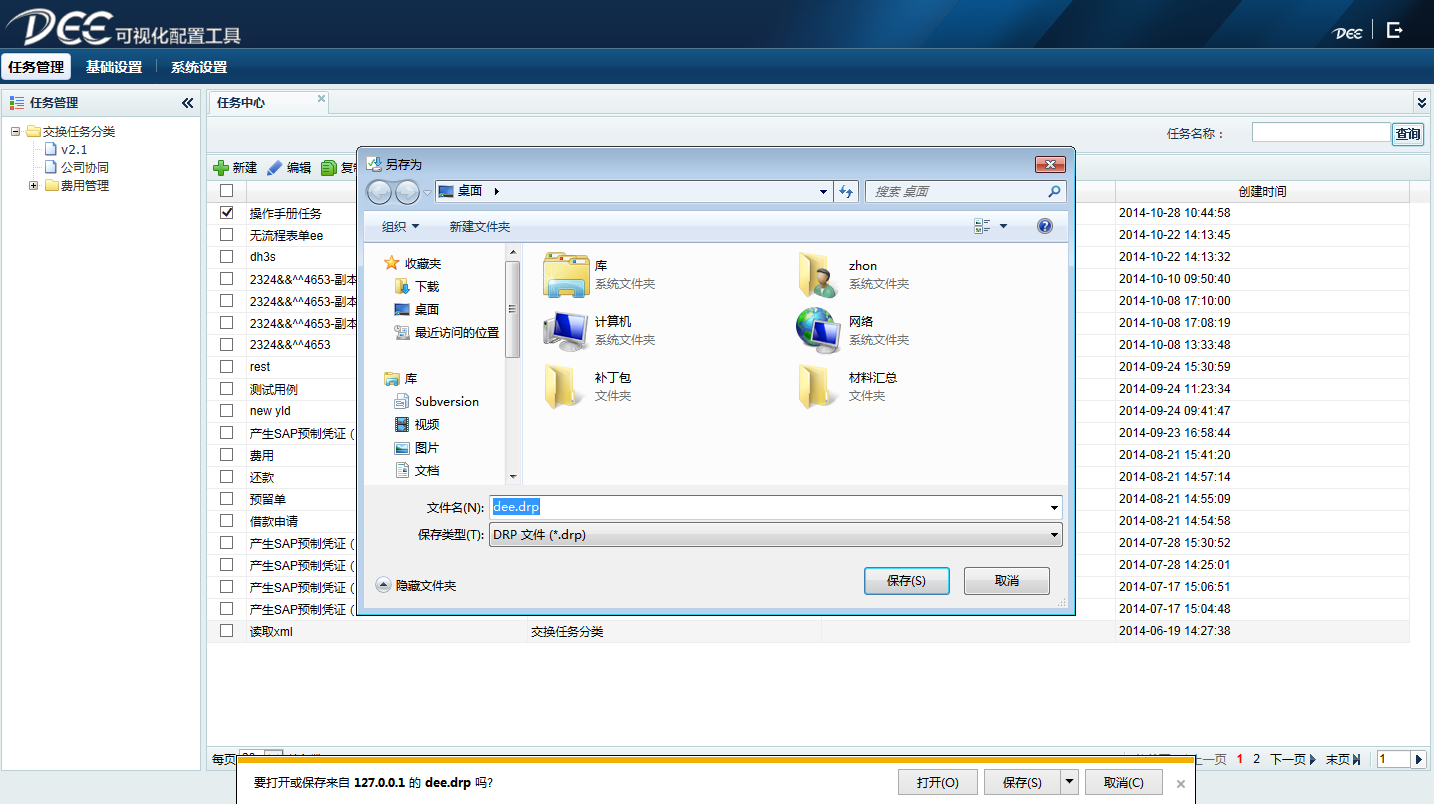Check the select-all checkbox in the table header
This screenshot has height=804, width=1434.
tap(227, 191)
